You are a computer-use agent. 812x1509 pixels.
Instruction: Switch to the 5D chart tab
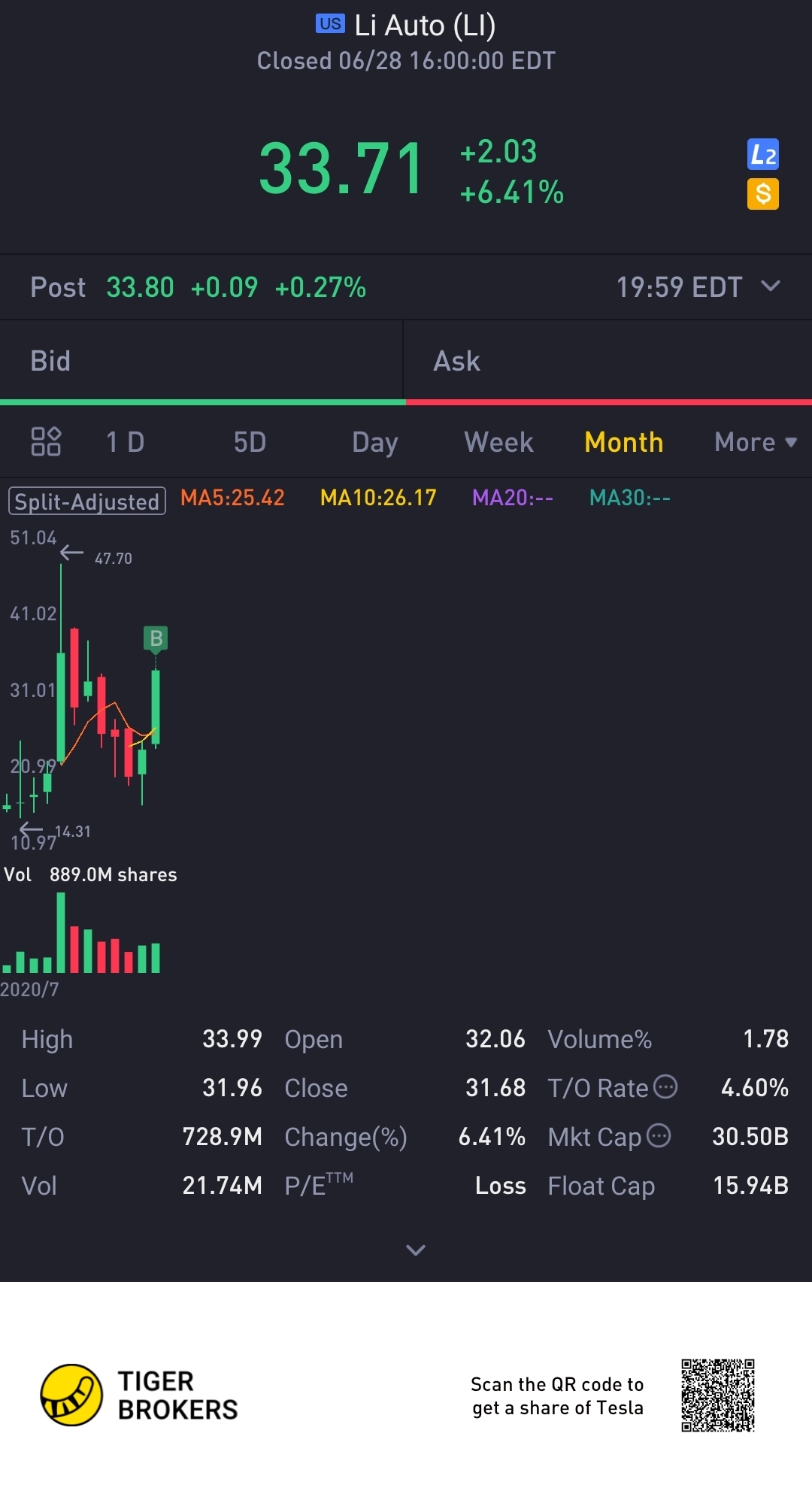click(x=250, y=442)
